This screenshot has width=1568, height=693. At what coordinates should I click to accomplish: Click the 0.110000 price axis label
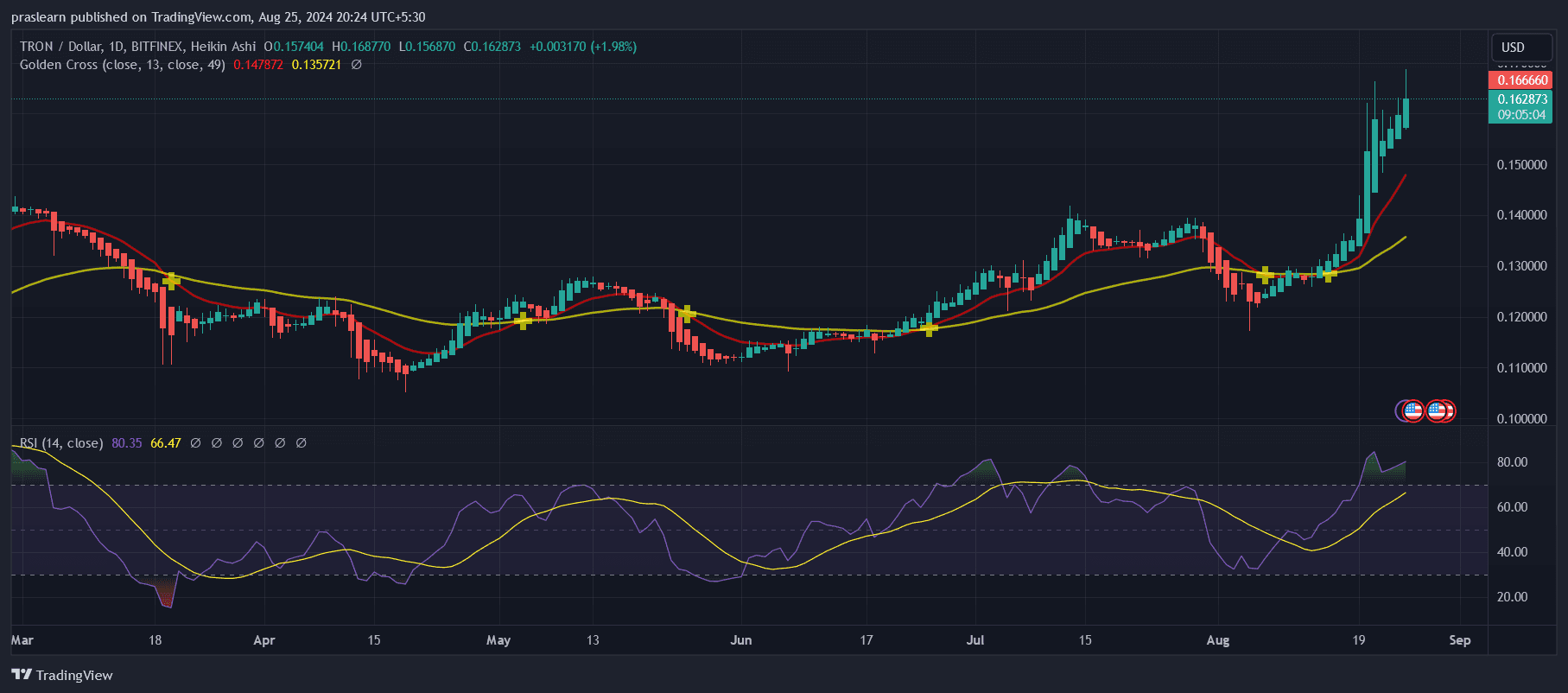[x=1521, y=368]
